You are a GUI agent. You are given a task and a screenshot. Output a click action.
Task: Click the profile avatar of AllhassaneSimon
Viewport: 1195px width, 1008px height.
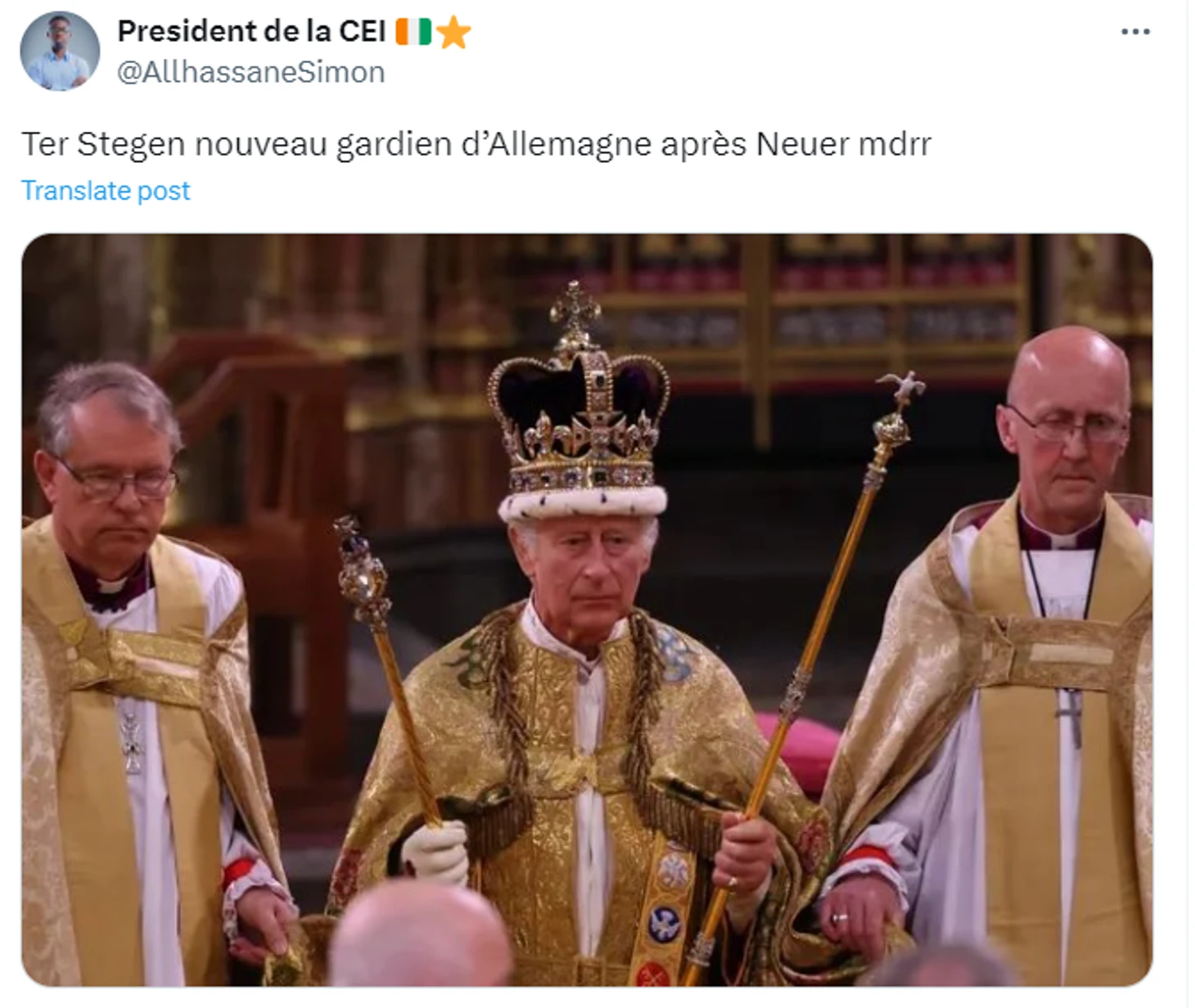tap(60, 51)
